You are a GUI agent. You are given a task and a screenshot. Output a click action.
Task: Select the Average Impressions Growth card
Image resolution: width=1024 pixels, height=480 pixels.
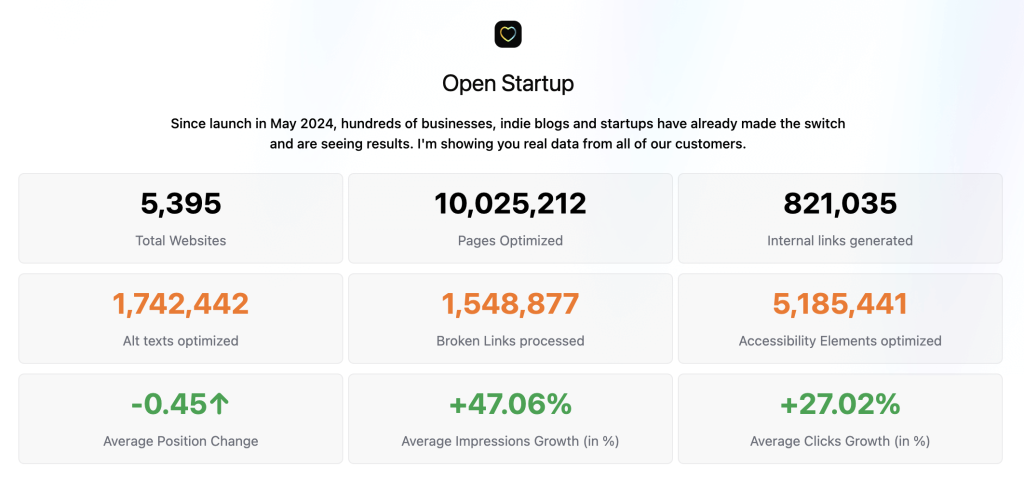[x=511, y=419]
